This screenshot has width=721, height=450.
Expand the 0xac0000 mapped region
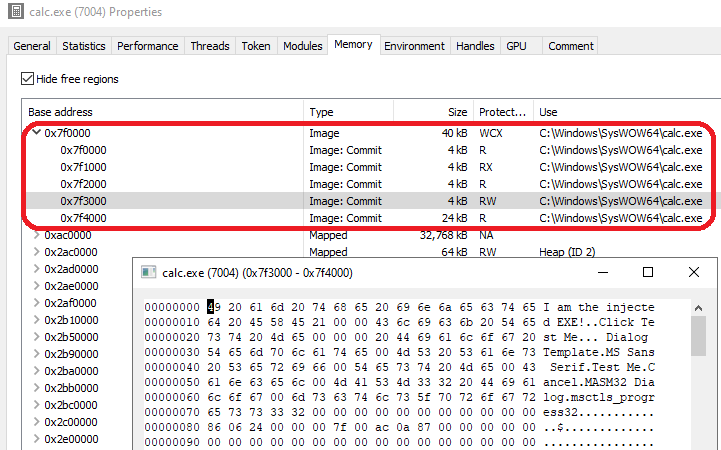click(36, 235)
